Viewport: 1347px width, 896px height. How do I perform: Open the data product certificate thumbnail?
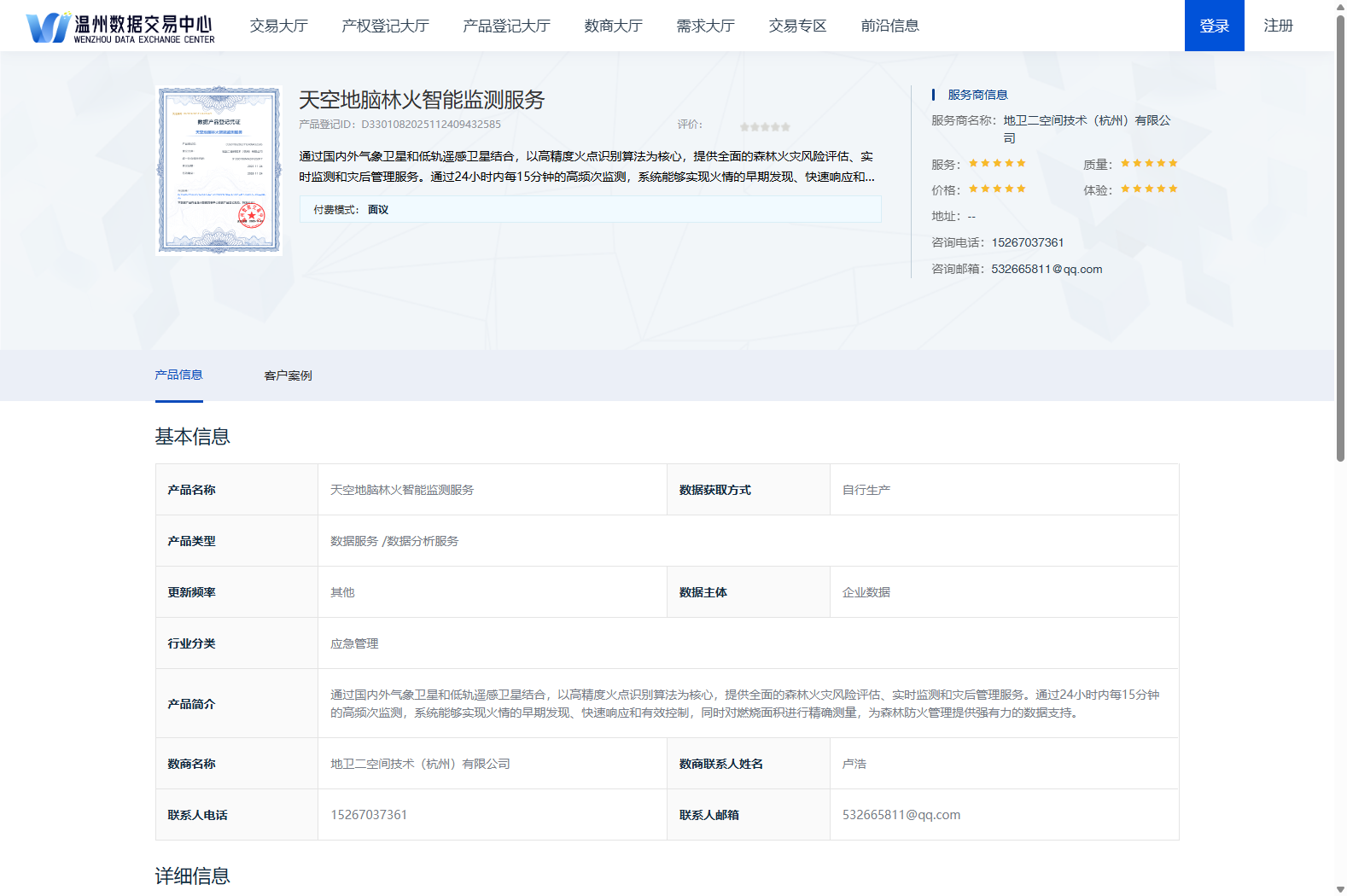point(219,170)
